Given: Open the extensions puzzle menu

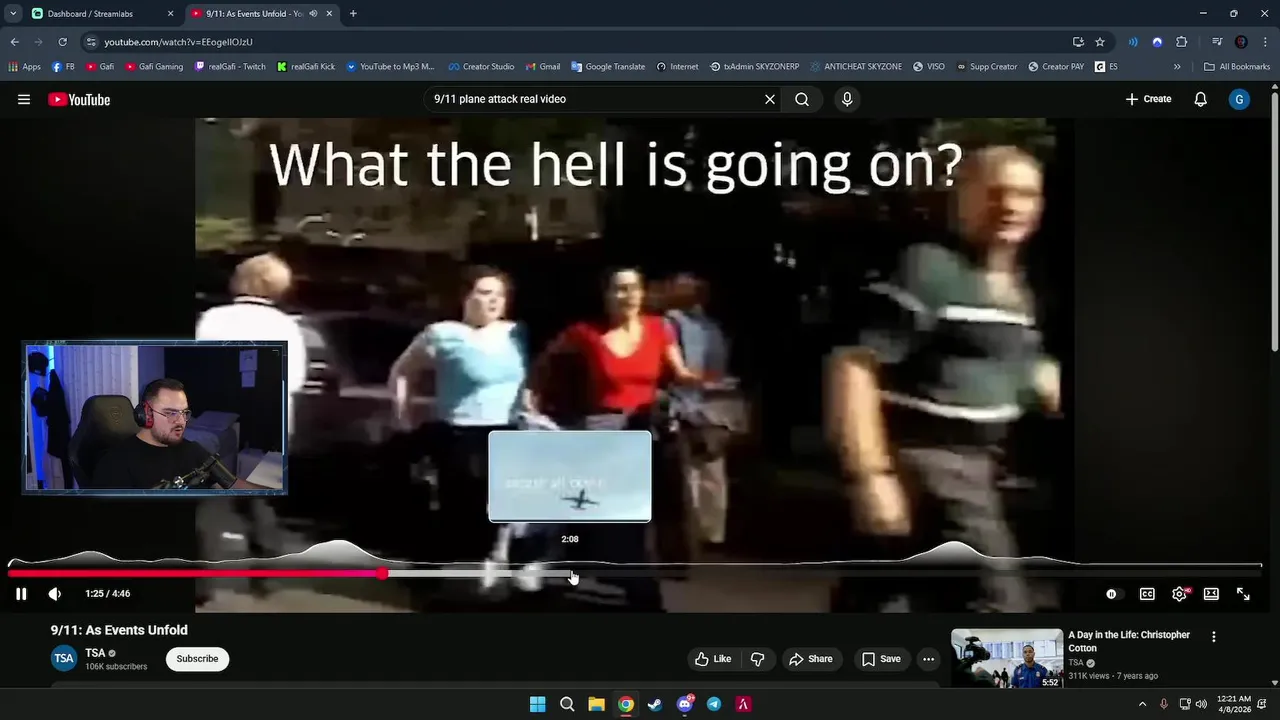Looking at the screenshot, I should pyautogui.click(x=1182, y=42).
